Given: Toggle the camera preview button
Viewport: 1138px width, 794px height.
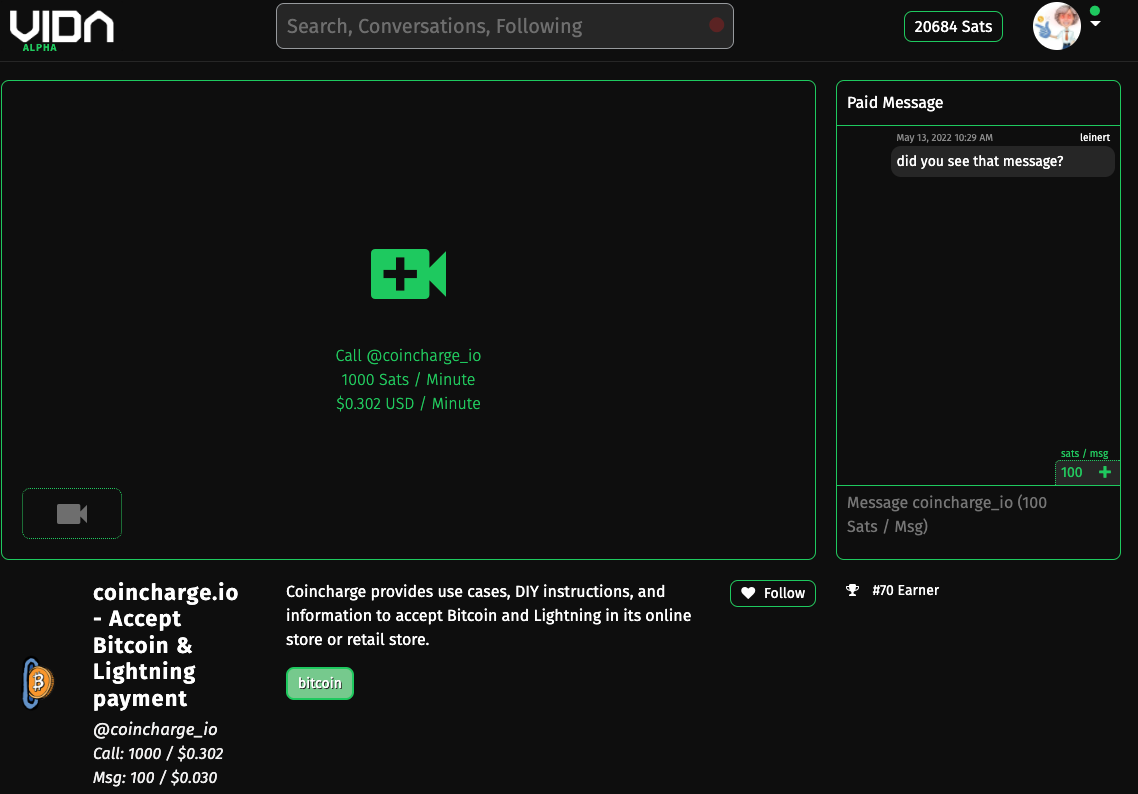Looking at the screenshot, I should [72, 514].
